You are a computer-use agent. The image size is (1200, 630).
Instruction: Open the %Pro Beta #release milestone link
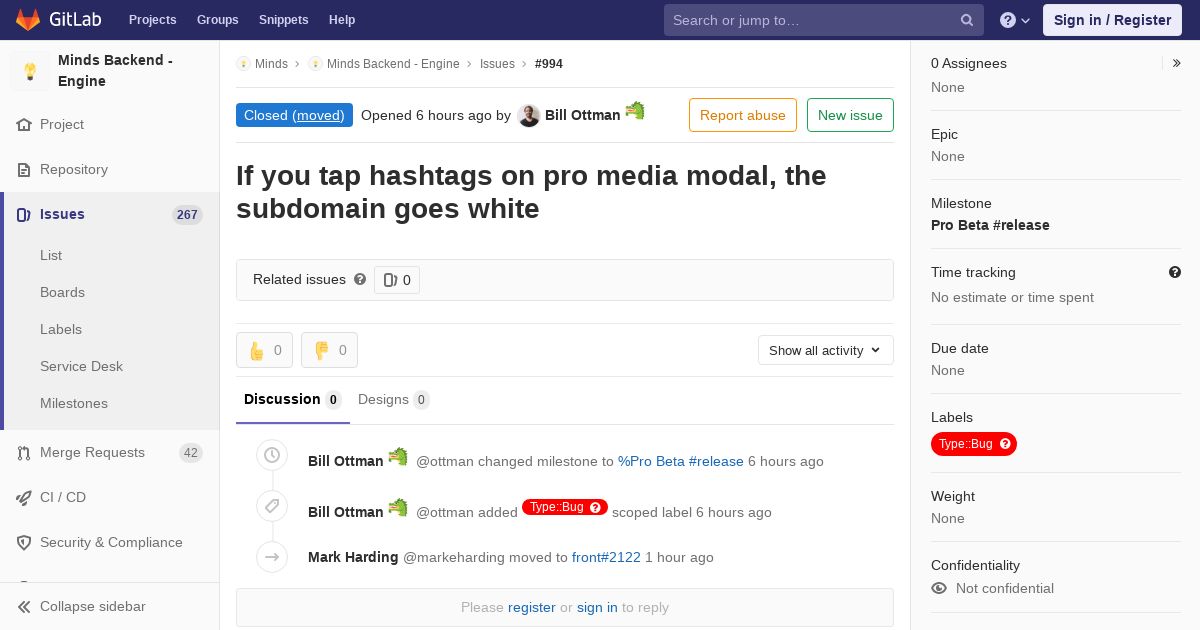pyautogui.click(x=681, y=461)
